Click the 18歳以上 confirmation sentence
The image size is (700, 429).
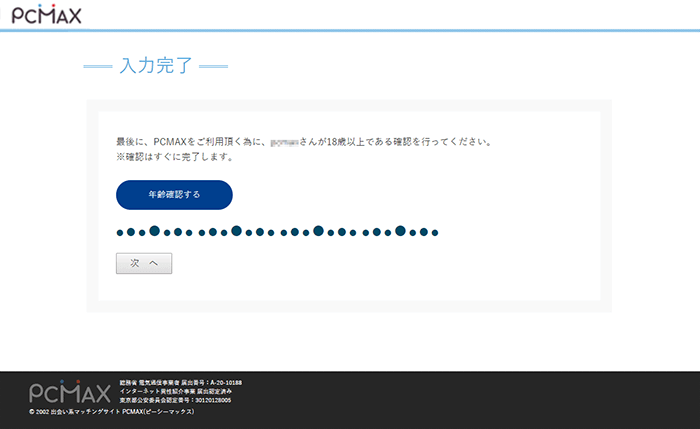[x=304, y=142]
